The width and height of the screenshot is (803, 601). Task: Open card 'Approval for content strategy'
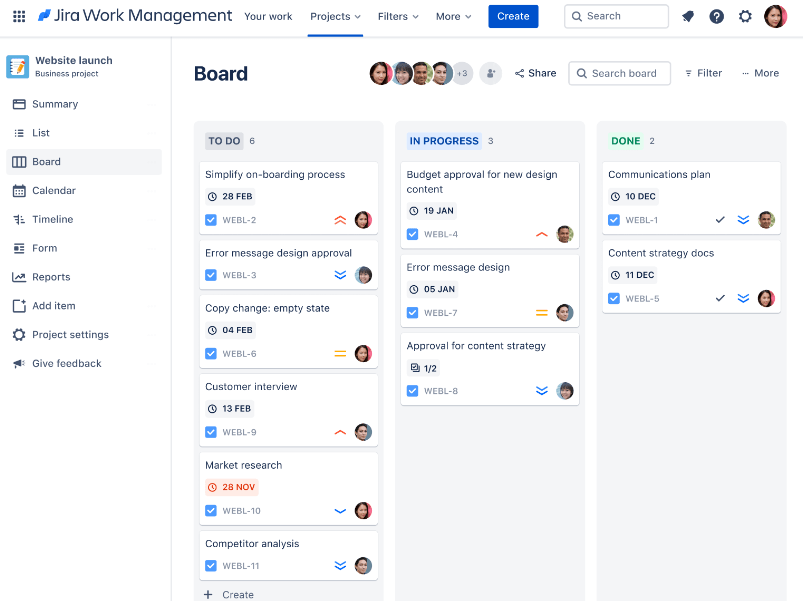click(x=490, y=369)
